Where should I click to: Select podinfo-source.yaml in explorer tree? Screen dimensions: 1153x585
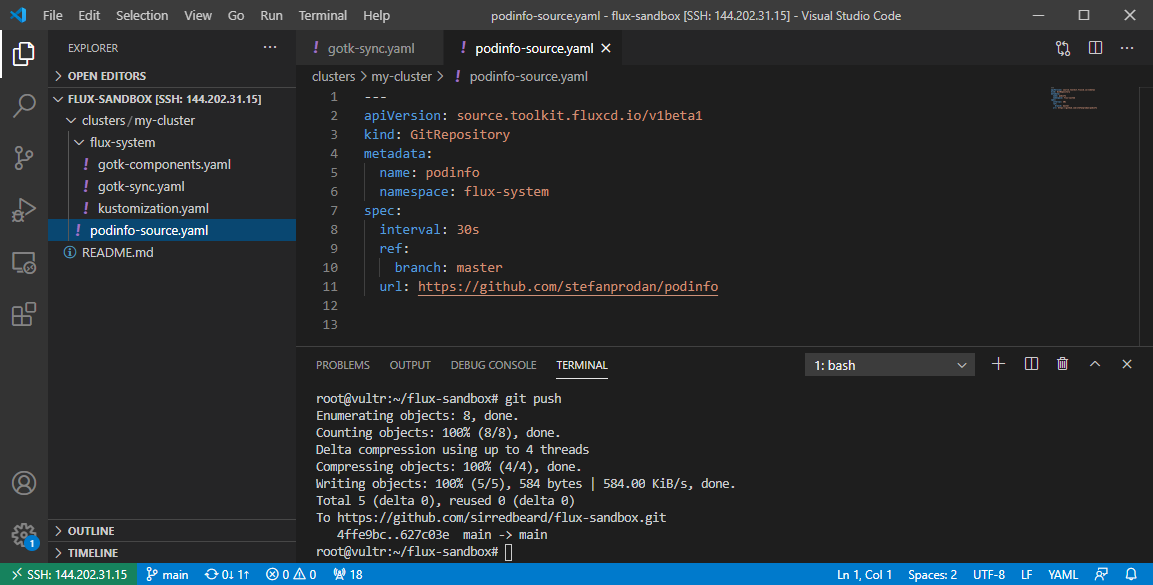[x=172, y=230]
